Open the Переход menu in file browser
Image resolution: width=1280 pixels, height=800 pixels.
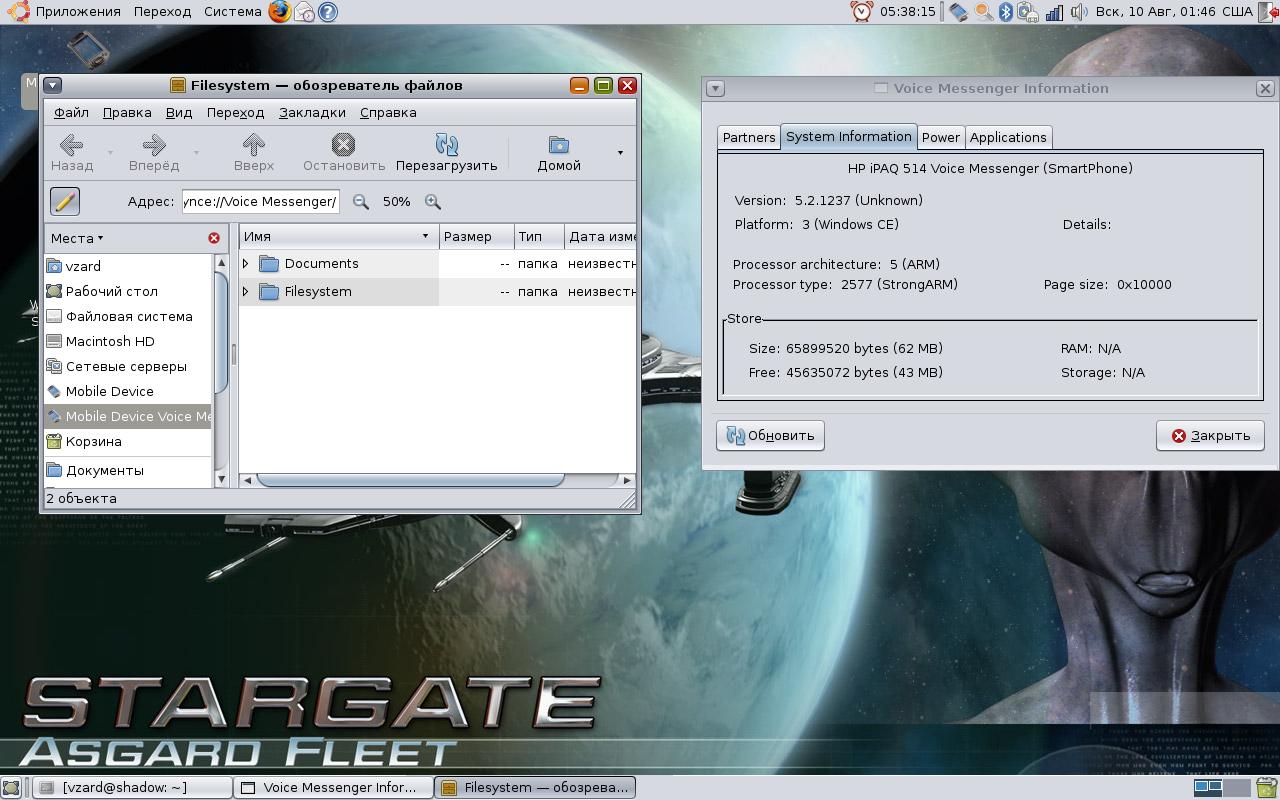235,112
